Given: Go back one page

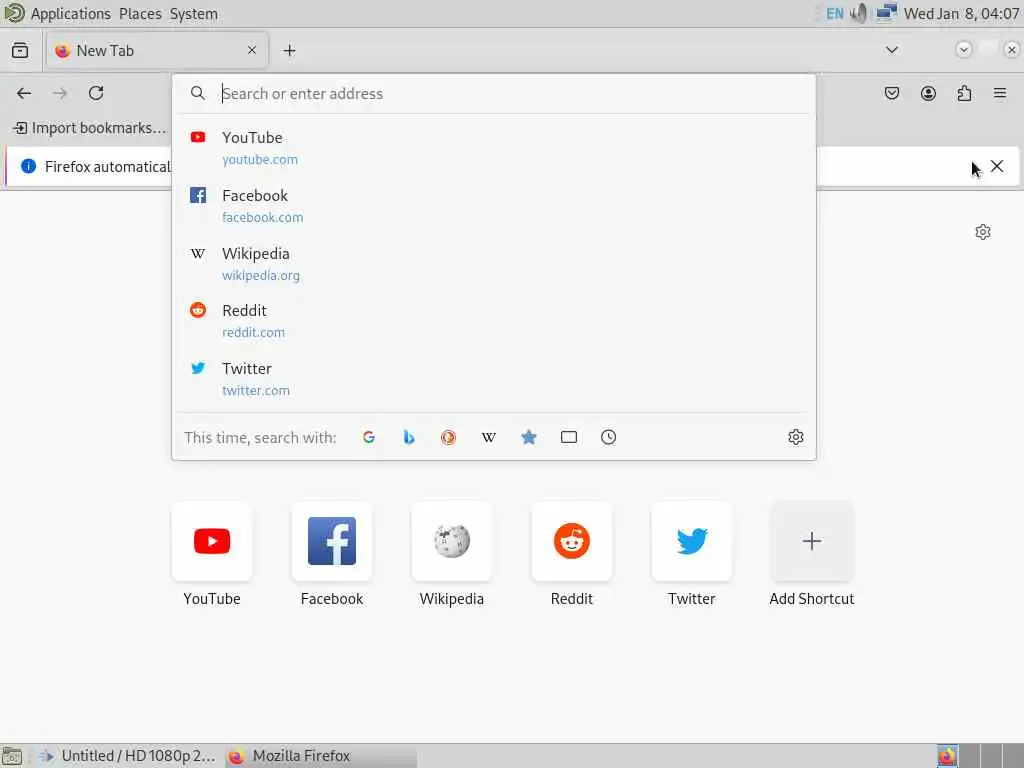Looking at the screenshot, I should click(24, 93).
